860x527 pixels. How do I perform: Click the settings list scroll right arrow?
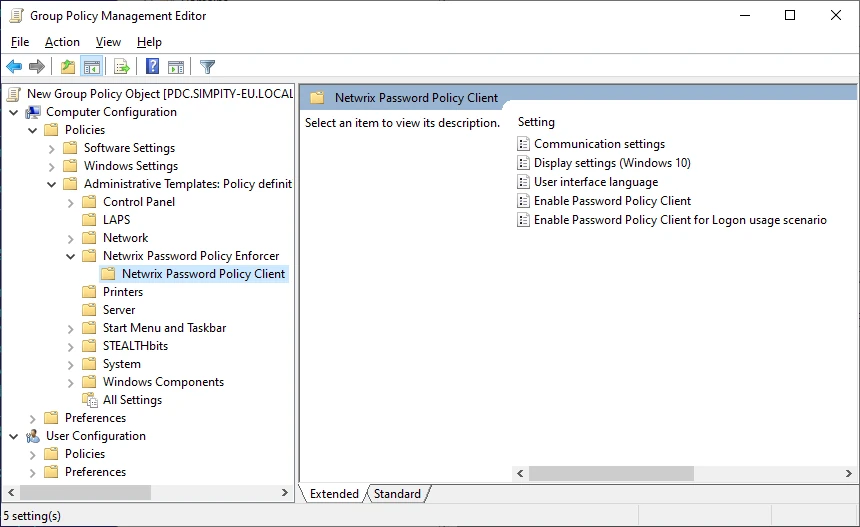point(848,473)
